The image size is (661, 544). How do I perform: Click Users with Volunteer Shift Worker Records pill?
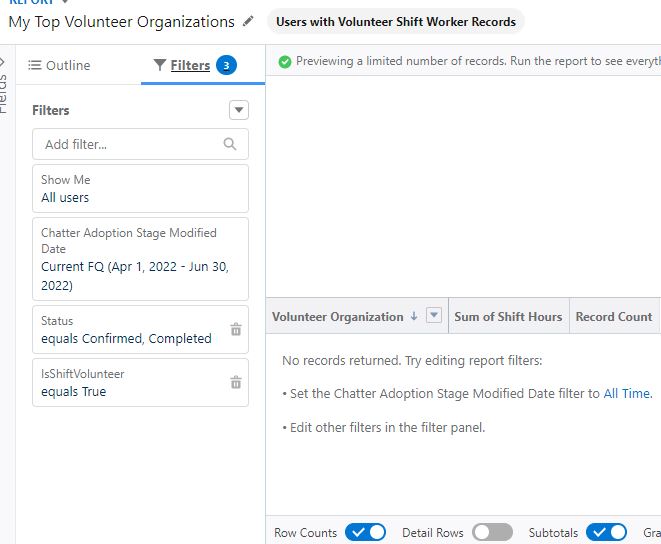396,21
